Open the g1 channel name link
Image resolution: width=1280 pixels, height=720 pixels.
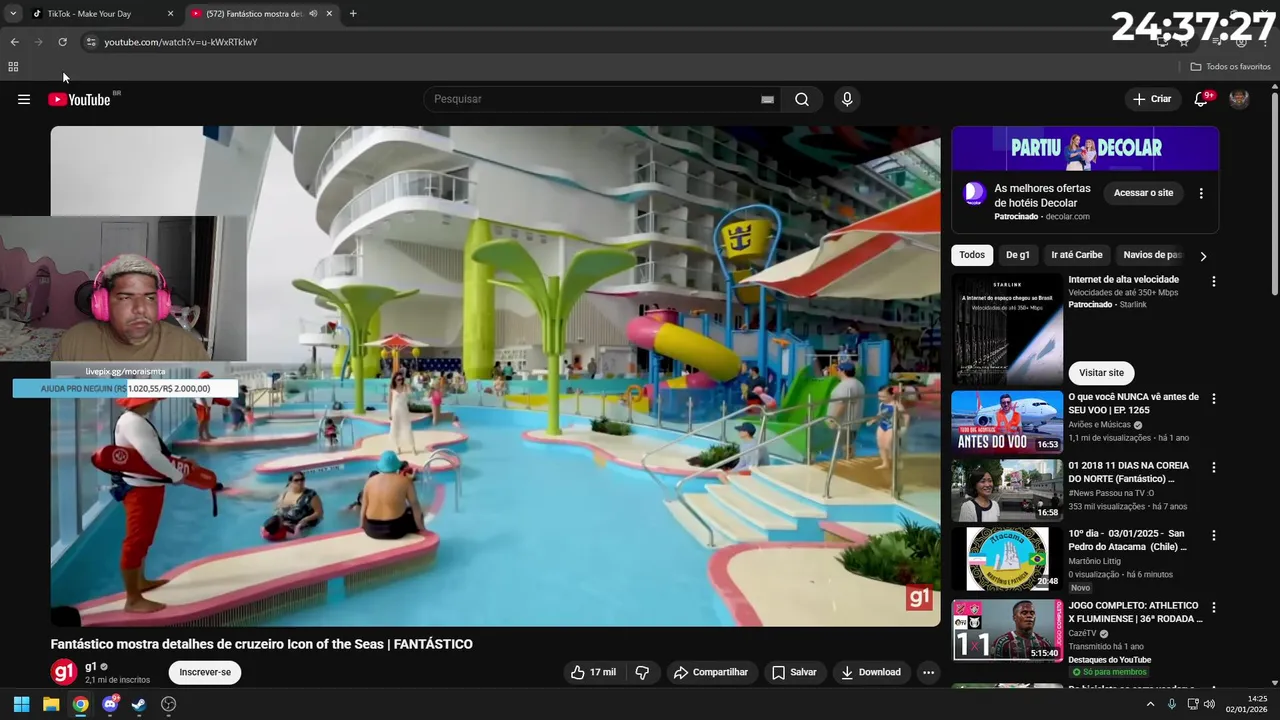(x=91, y=666)
